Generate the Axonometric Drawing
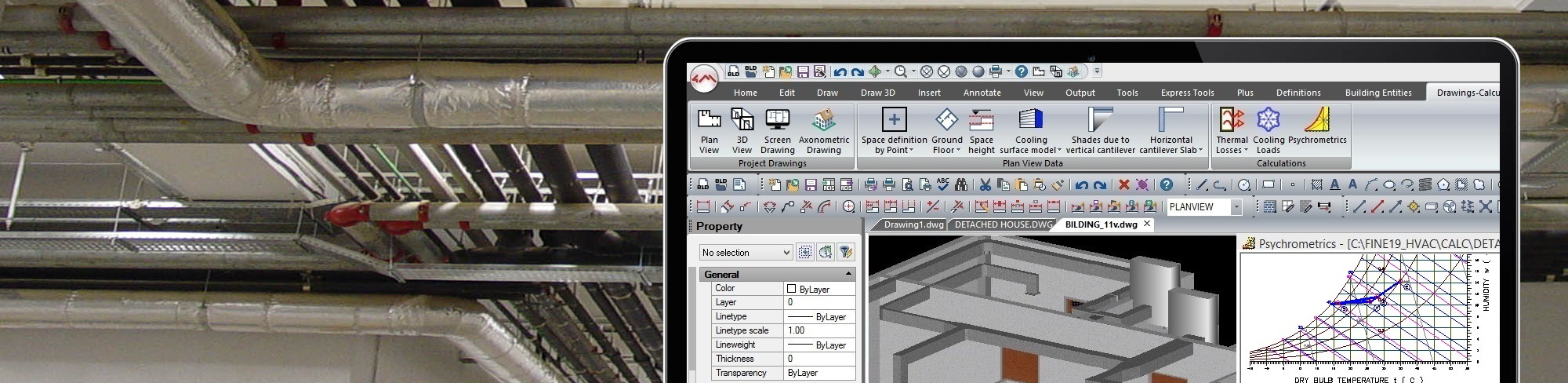 point(823,131)
